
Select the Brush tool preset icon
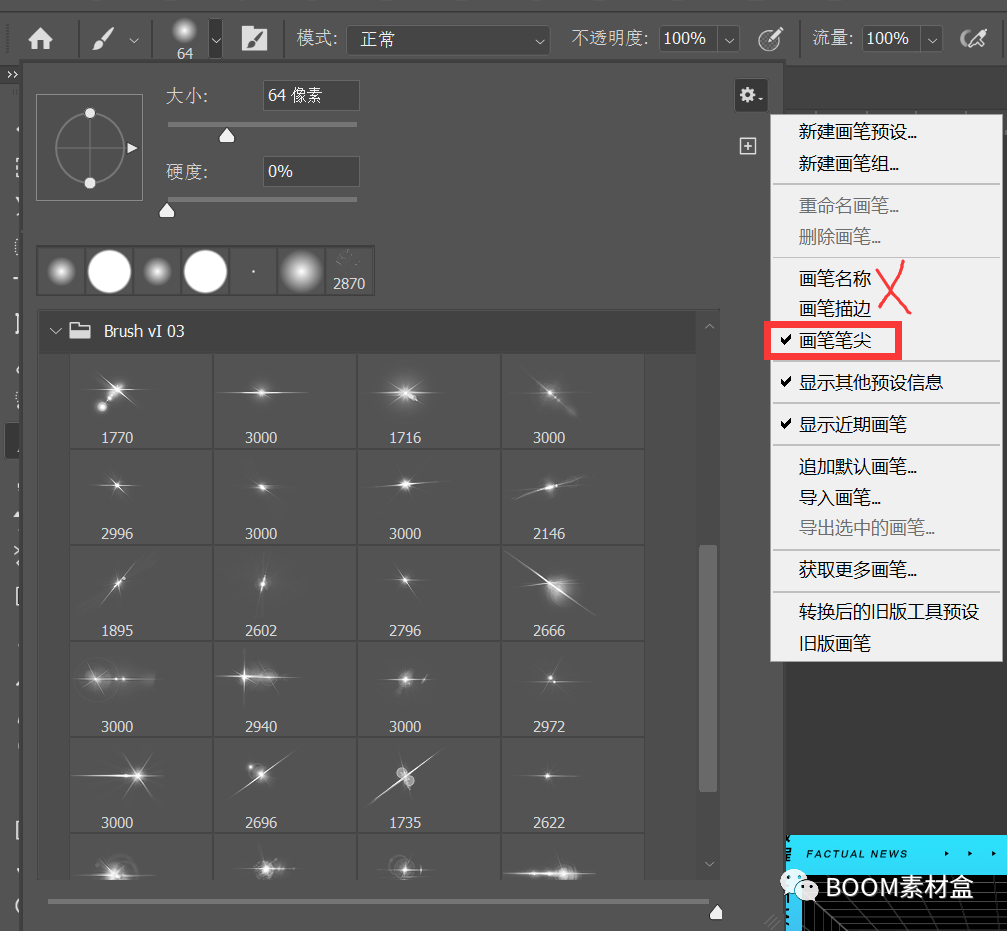[102, 38]
